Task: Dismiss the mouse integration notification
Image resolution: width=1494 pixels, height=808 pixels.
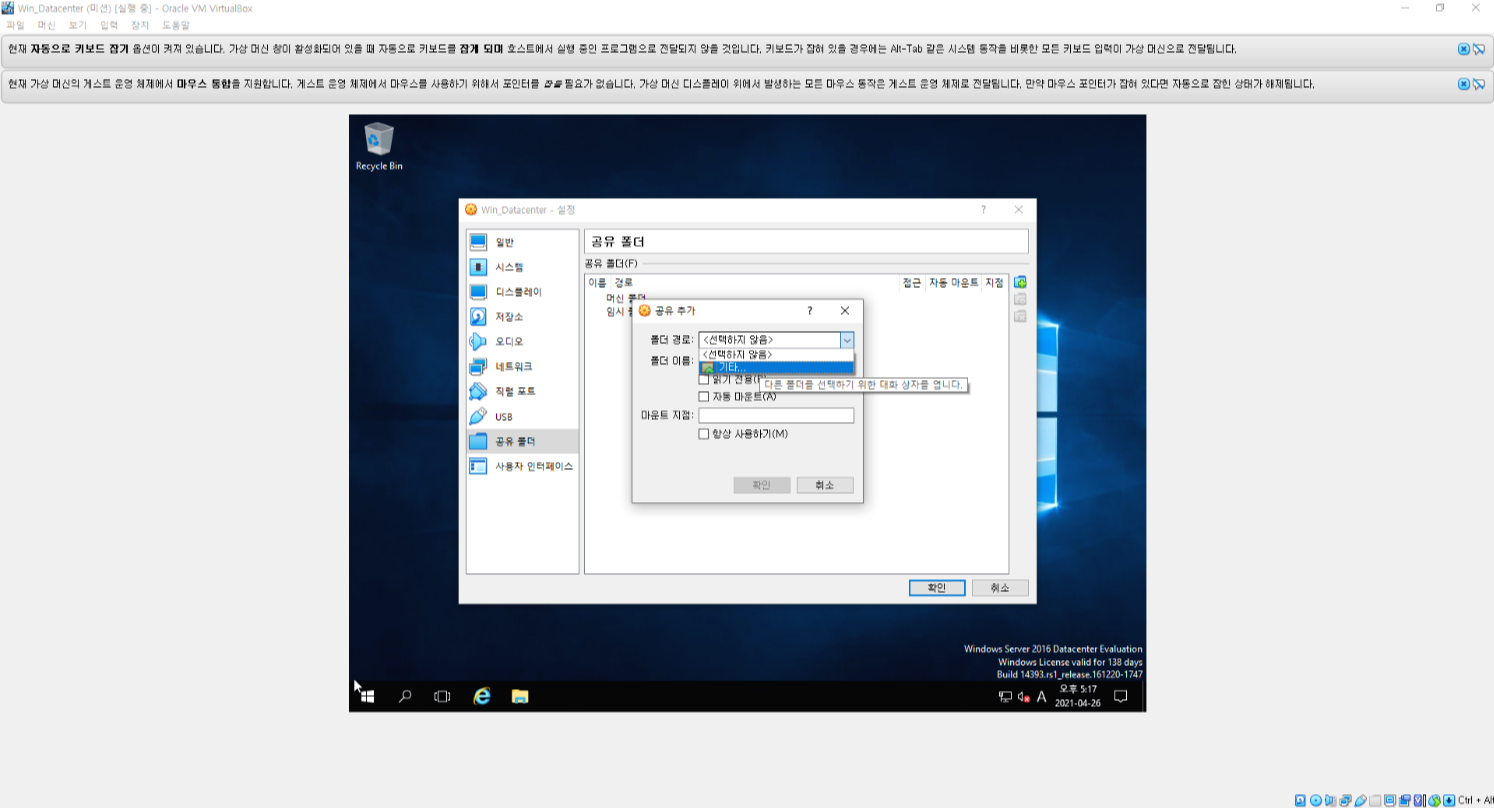Action: [1464, 84]
